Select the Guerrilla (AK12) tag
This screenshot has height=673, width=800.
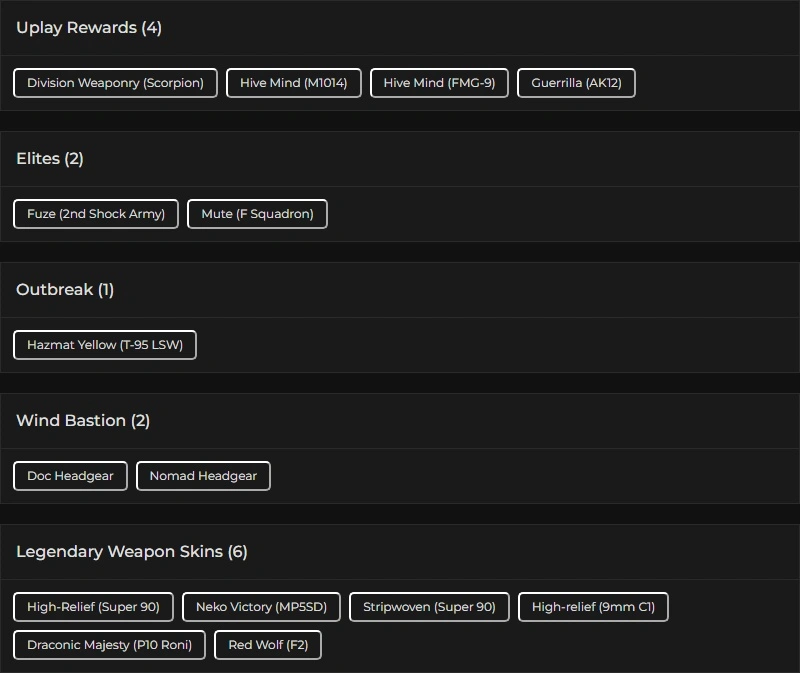576,83
